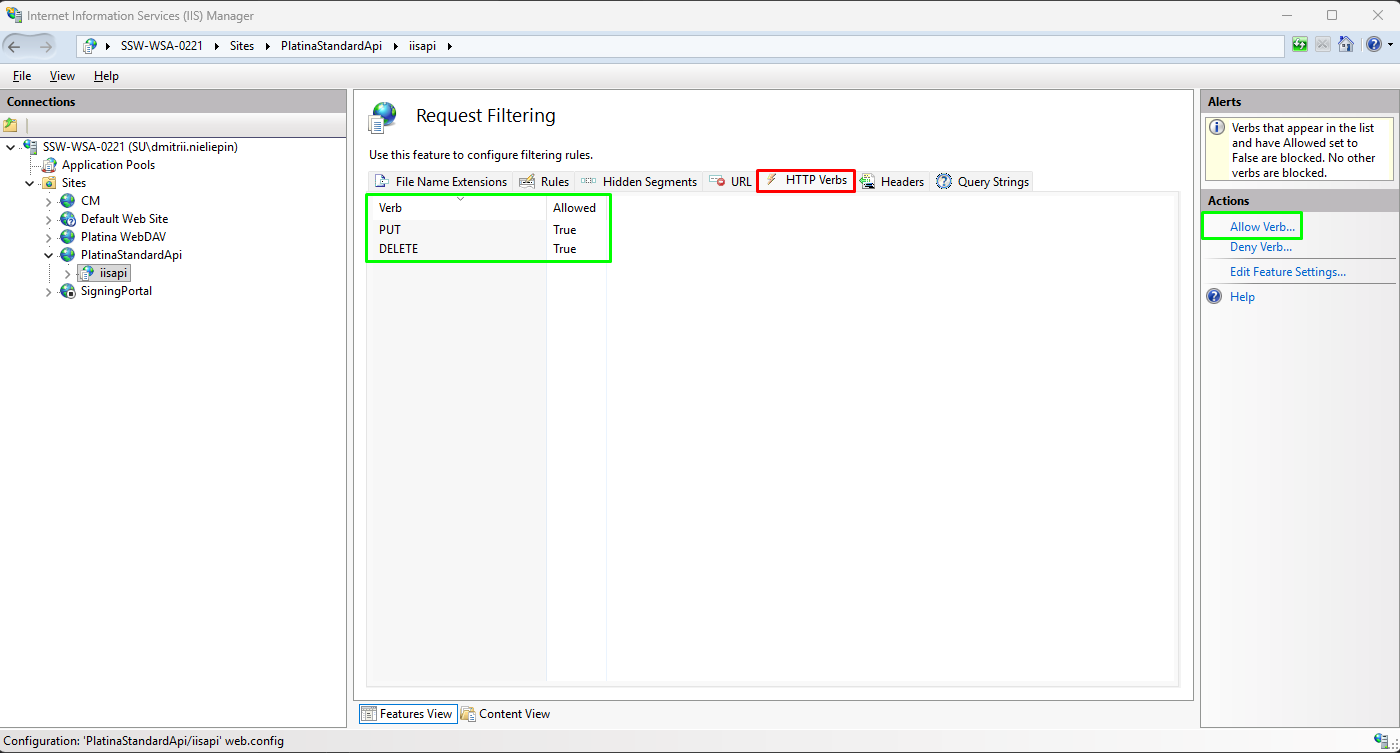Click the Create New Connection folder icon
This screenshot has width=1400, height=753.
(x=13, y=125)
